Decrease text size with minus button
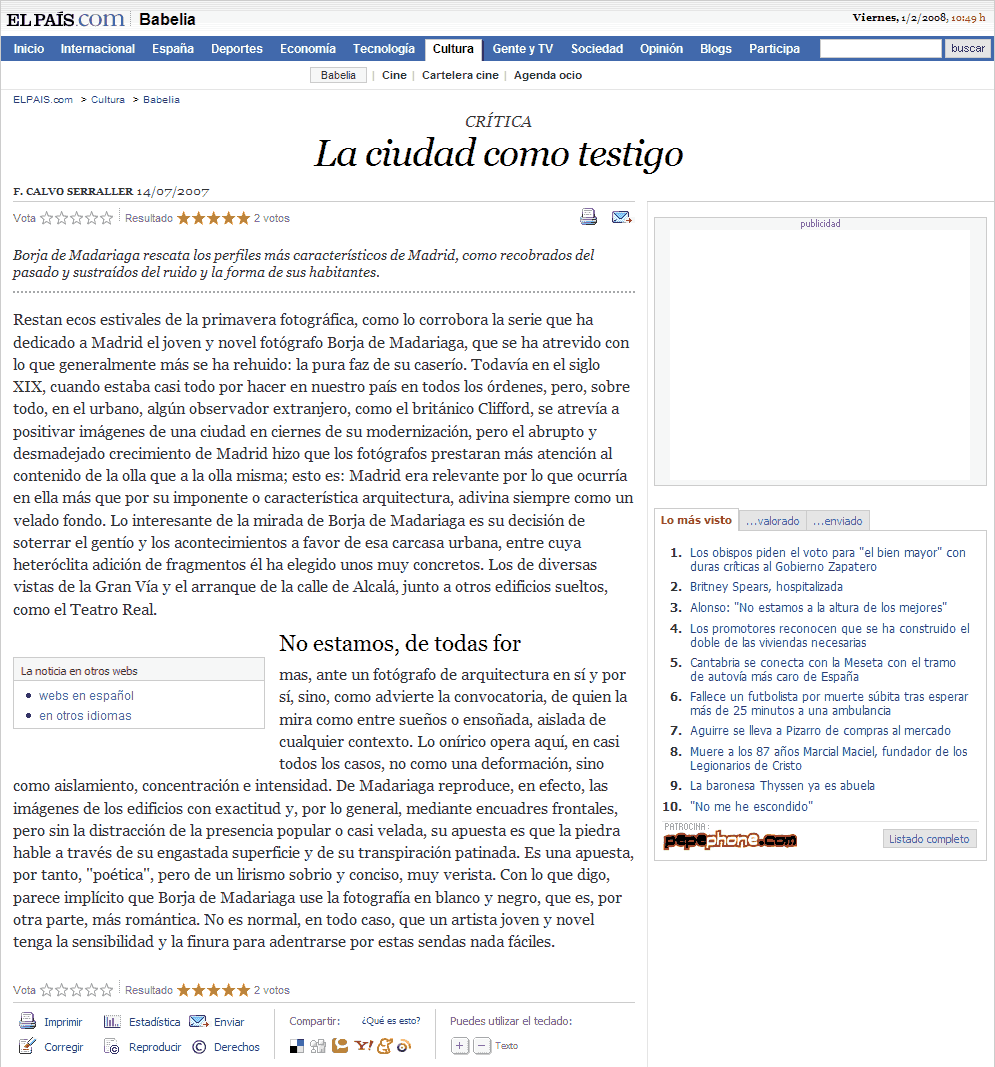Viewport: 995px width, 1067px height. pyautogui.click(x=481, y=1046)
